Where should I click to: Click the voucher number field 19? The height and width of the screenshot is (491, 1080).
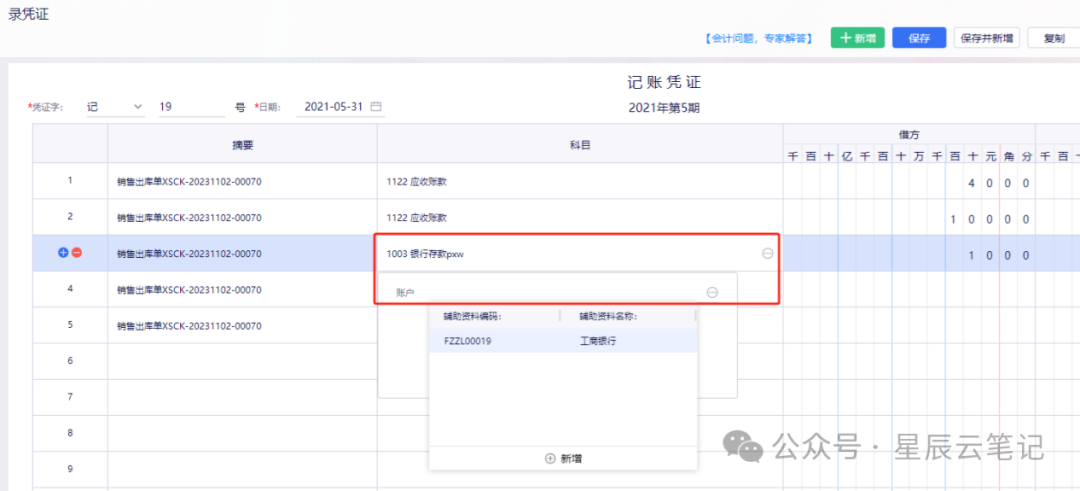[191, 107]
